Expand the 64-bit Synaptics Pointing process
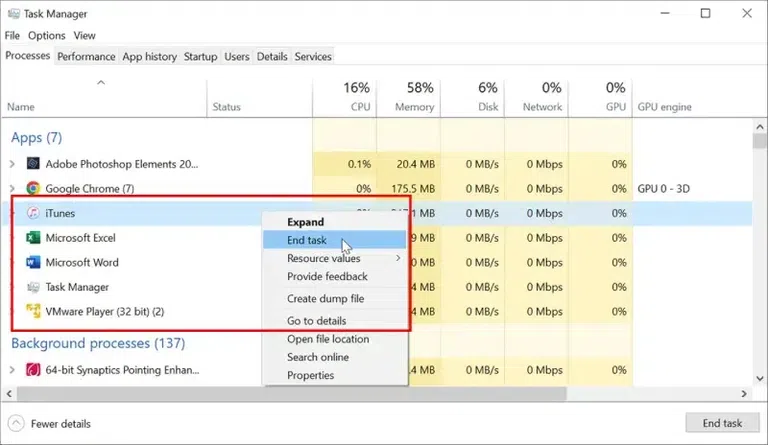The width and height of the screenshot is (768, 445). tap(12, 370)
